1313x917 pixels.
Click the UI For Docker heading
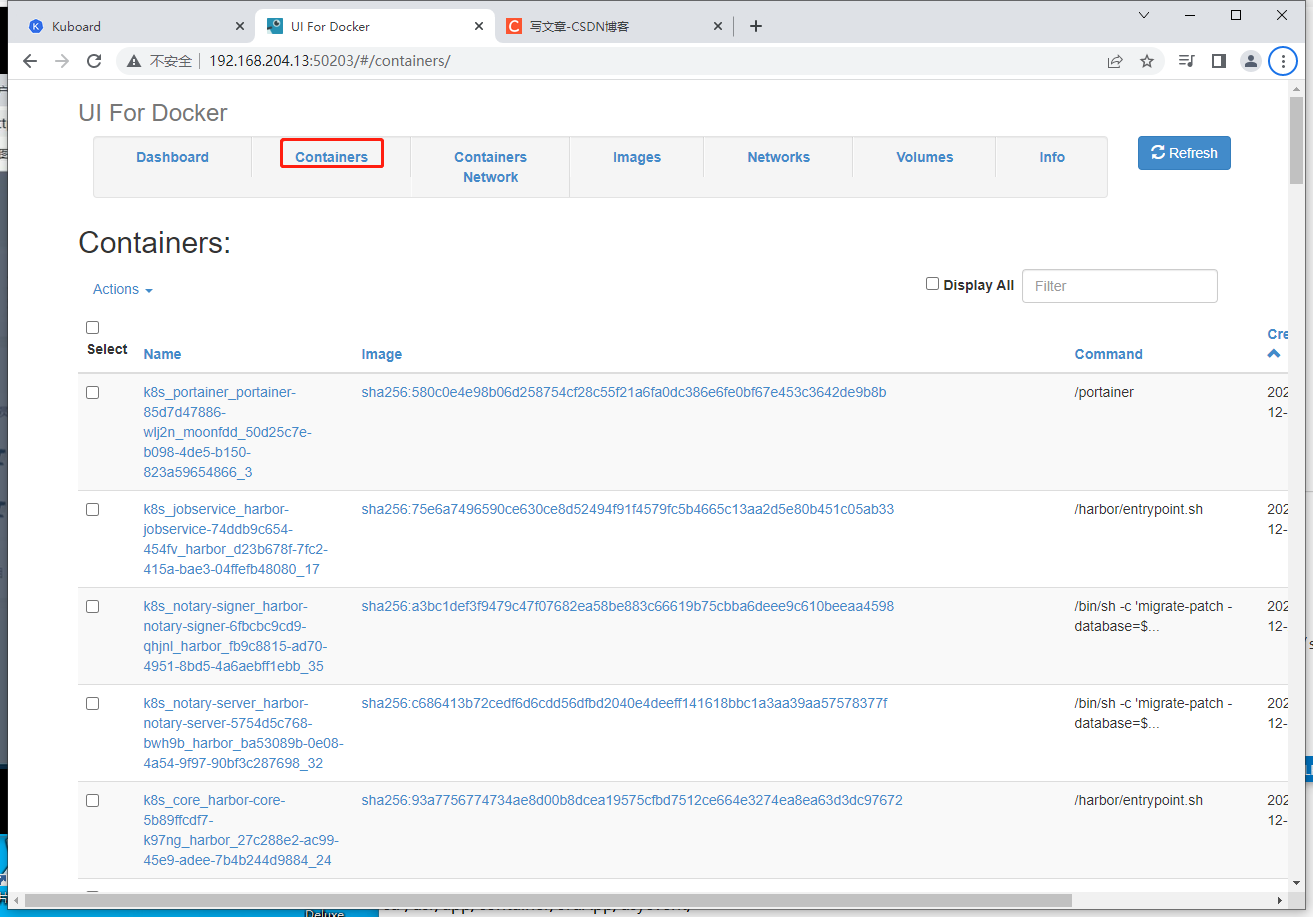click(153, 113)
